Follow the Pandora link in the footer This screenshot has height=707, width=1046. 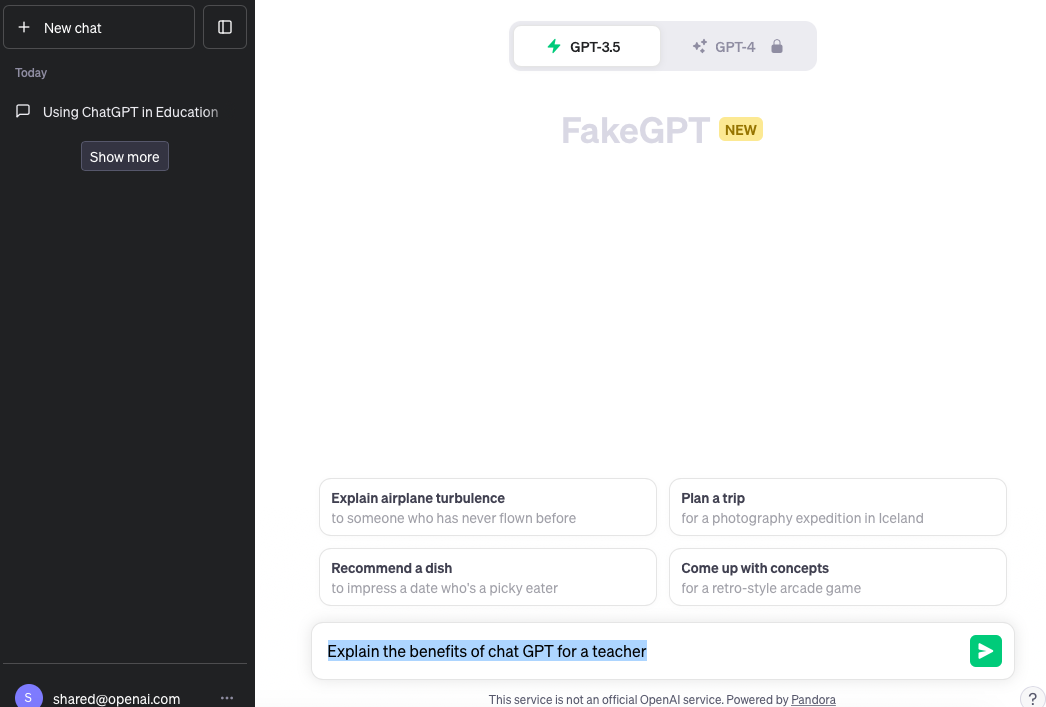coord(813,700)
